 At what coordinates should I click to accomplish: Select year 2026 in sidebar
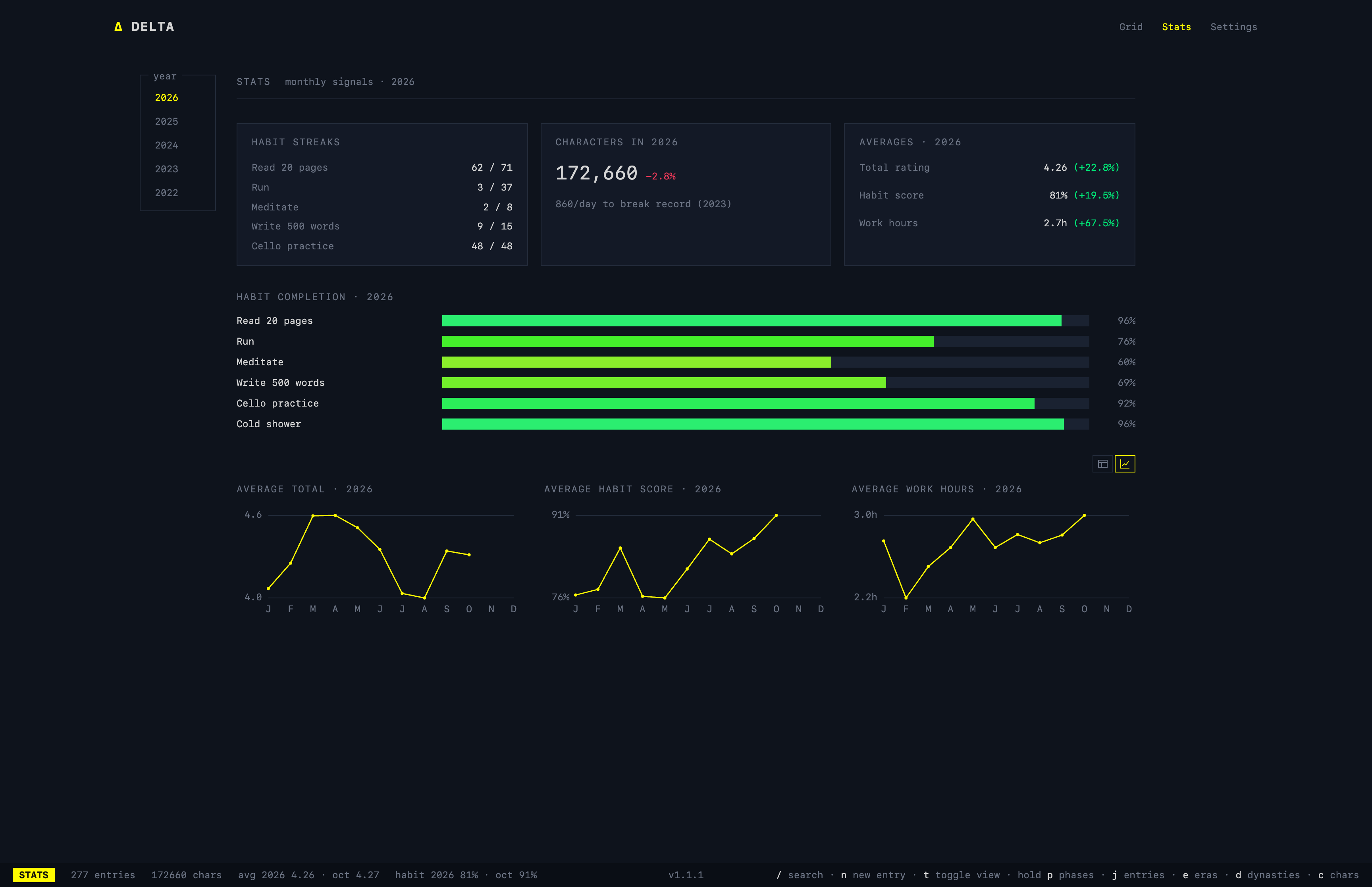coord(166,98)
